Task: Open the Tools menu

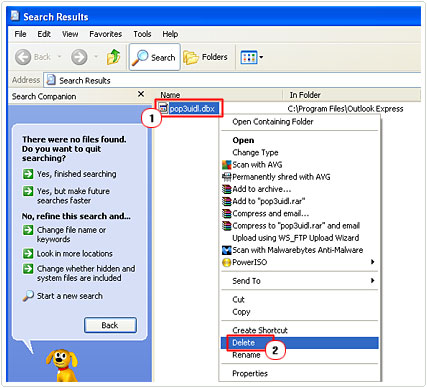Action: [x=142, y=34]
